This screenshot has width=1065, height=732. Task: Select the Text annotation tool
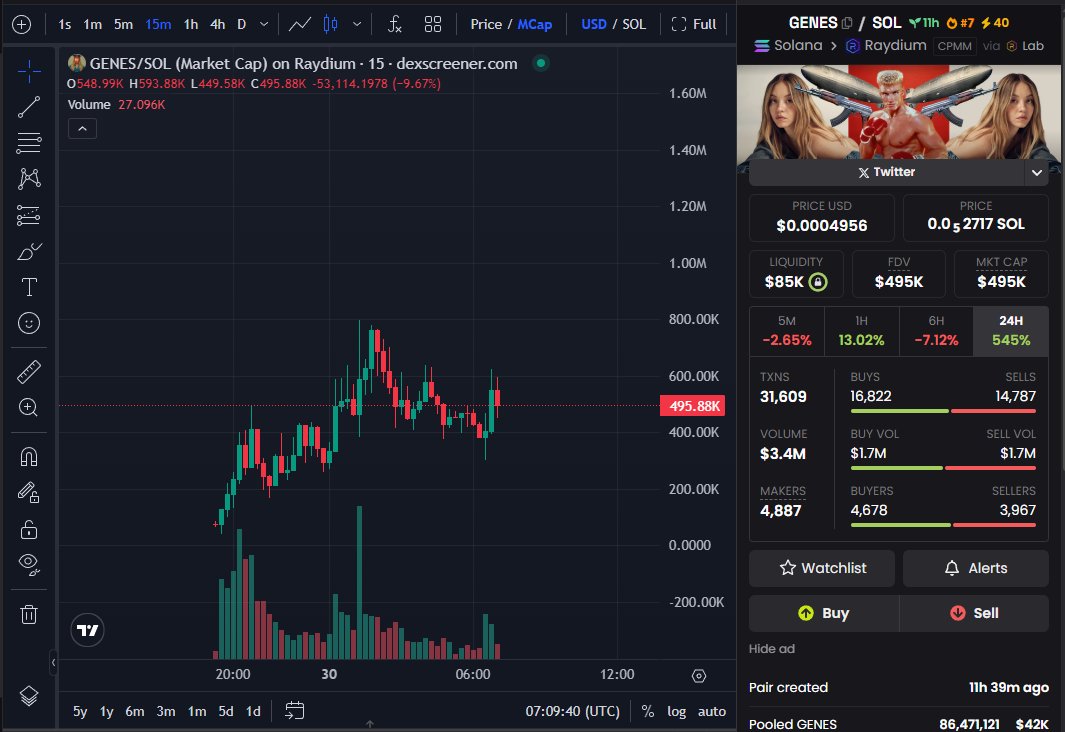point(29,287)
